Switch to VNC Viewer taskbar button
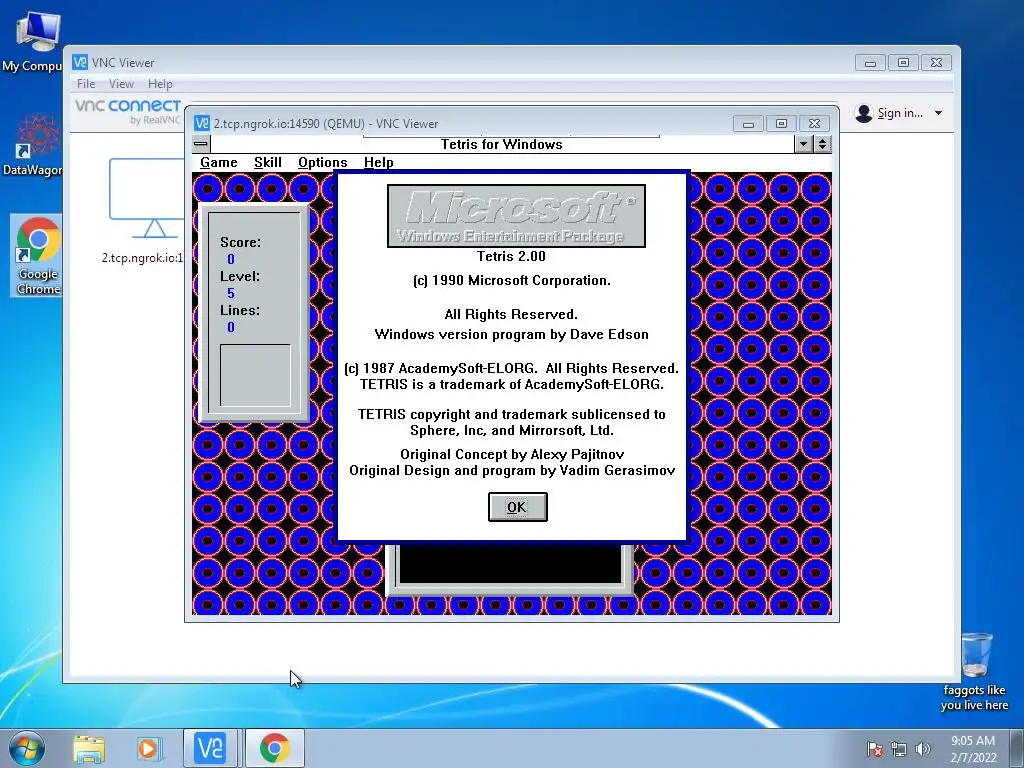 (x=211, y=748)
